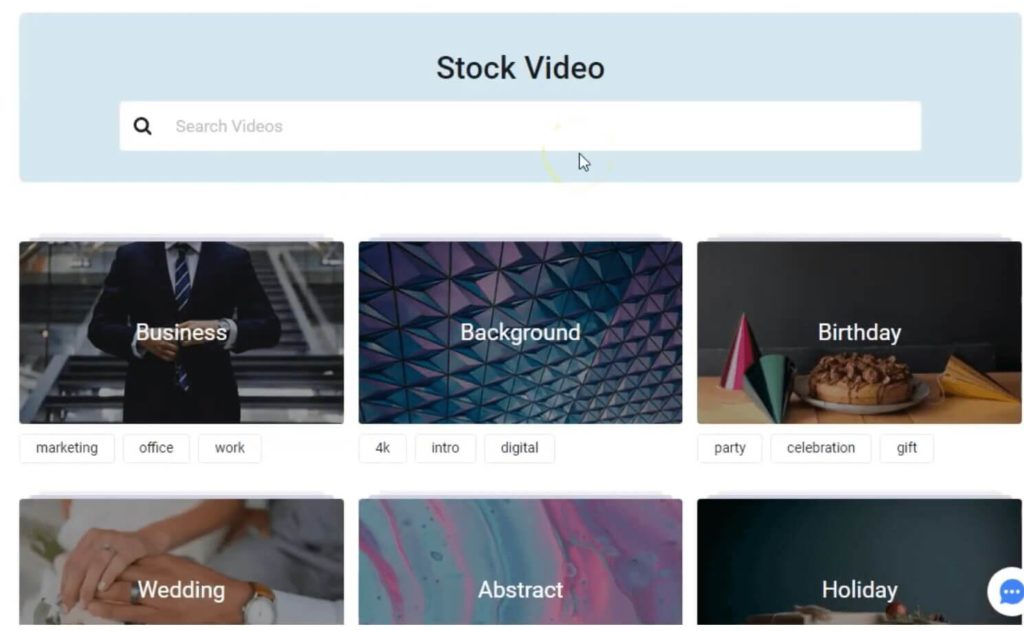This screenshot has width=1024, height=631.
Task: Select the gift tag
Action: [x=906, y=448]
